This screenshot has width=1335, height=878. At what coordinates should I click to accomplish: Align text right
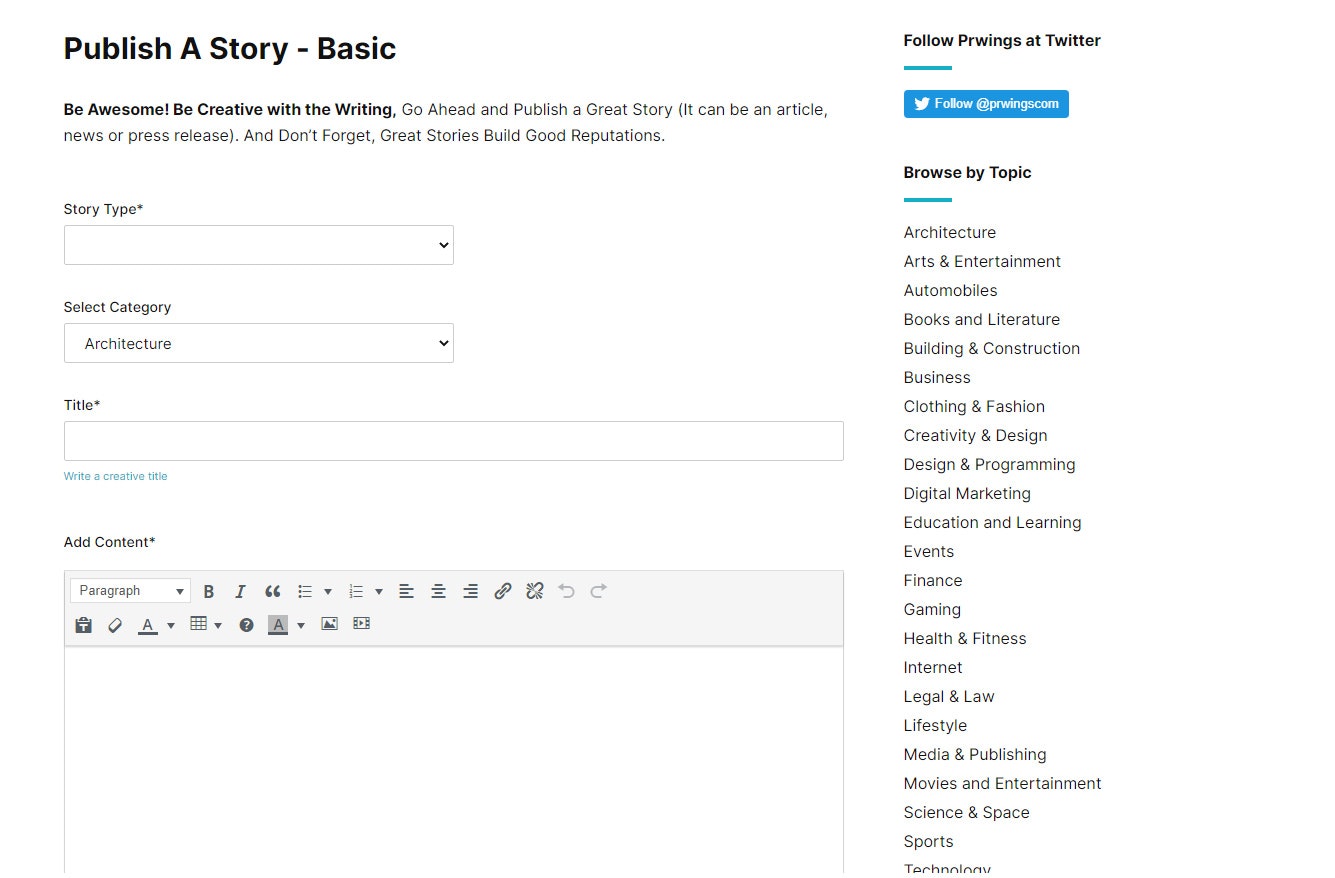pos(470,591)
